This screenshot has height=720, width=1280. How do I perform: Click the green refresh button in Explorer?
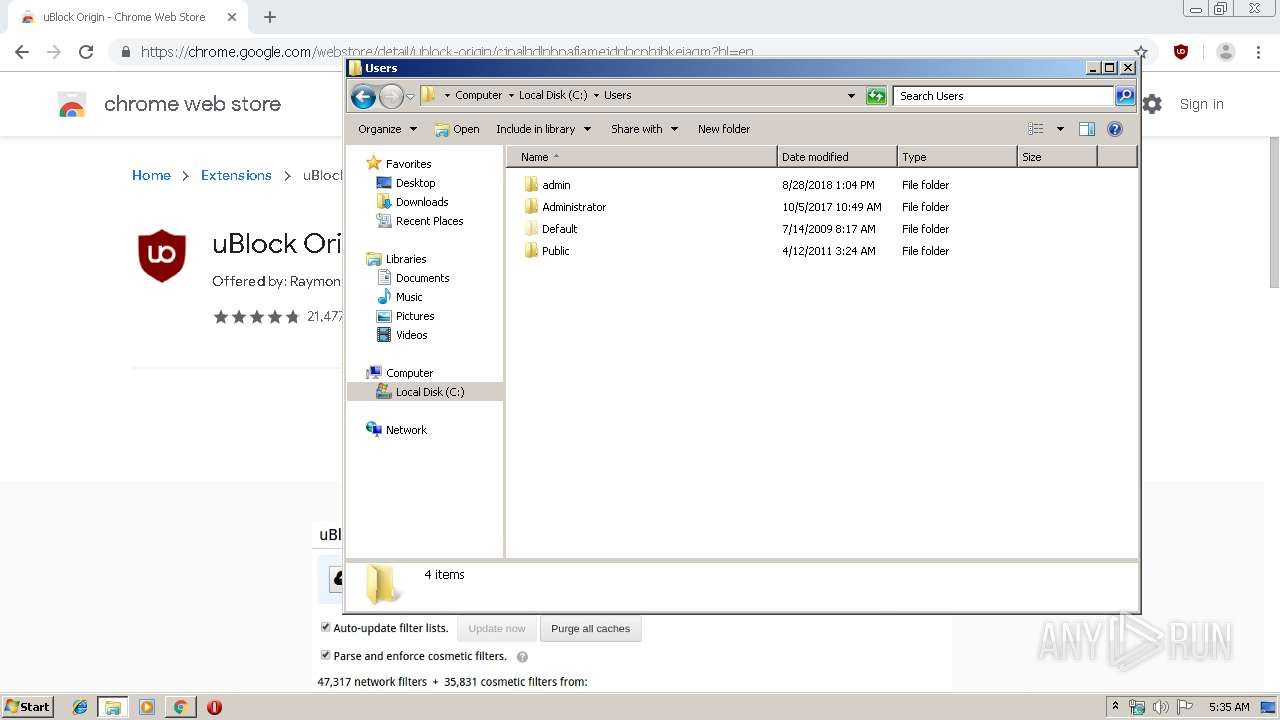876,96
